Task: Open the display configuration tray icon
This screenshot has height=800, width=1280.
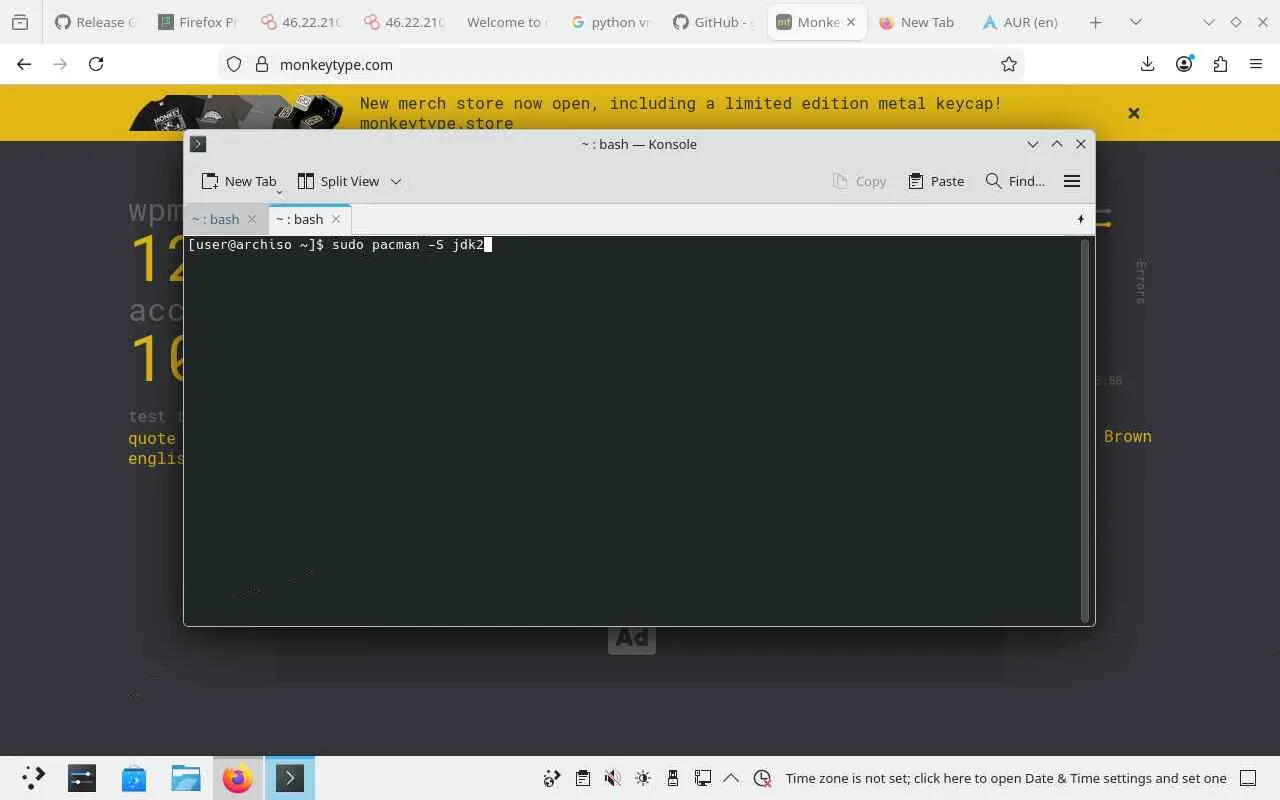Action: click(703, 778)
